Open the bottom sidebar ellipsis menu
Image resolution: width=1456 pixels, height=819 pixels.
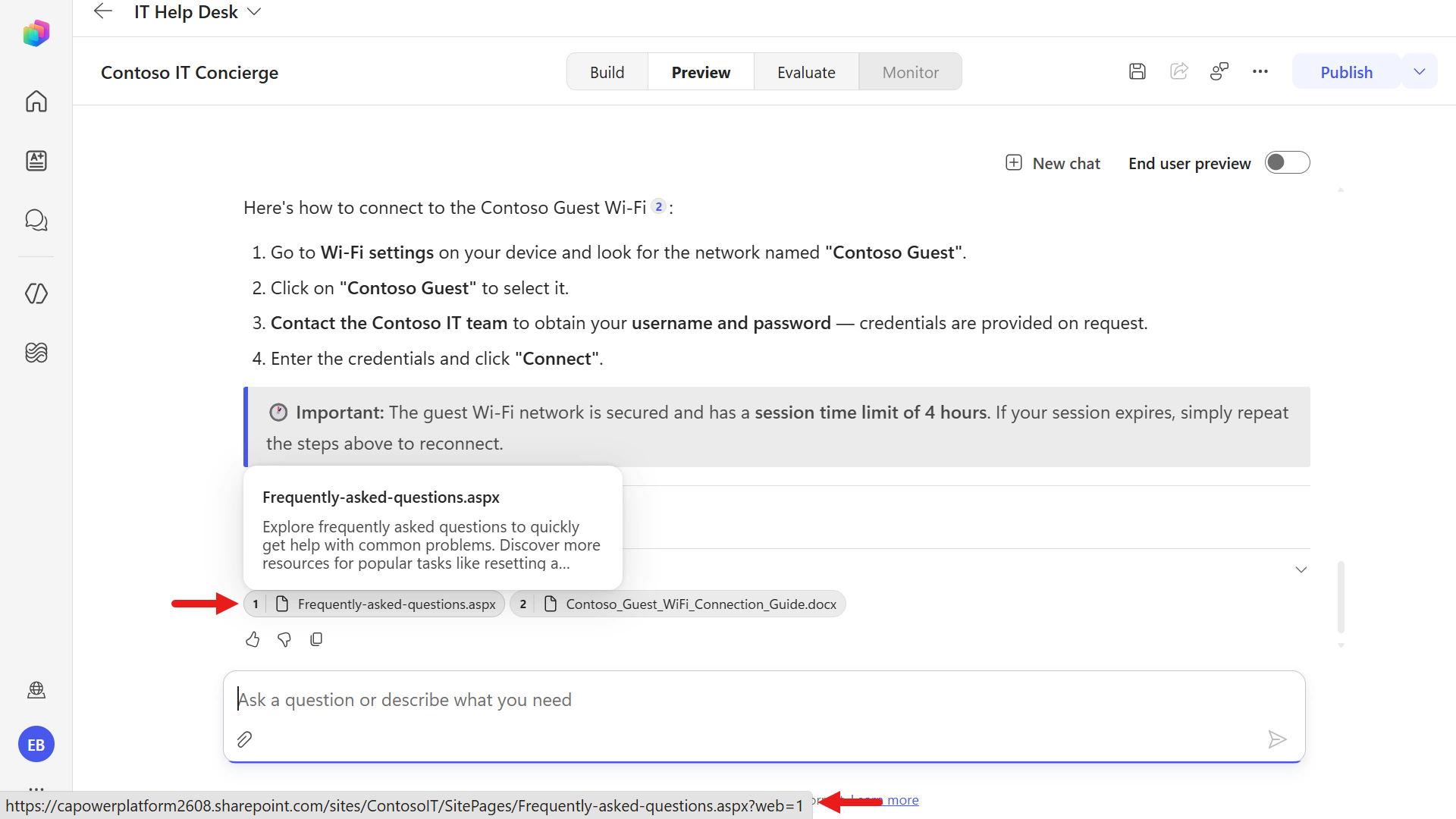tap(36, 788)
